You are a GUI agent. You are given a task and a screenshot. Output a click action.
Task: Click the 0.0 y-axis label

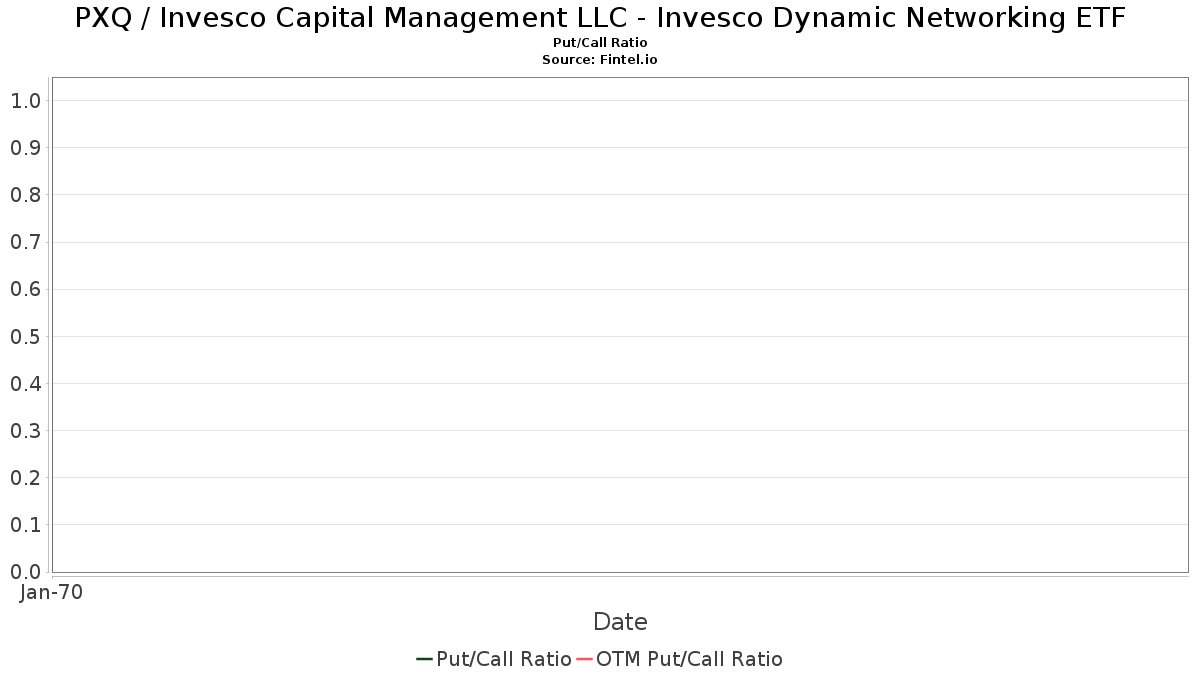click(26, 572)
